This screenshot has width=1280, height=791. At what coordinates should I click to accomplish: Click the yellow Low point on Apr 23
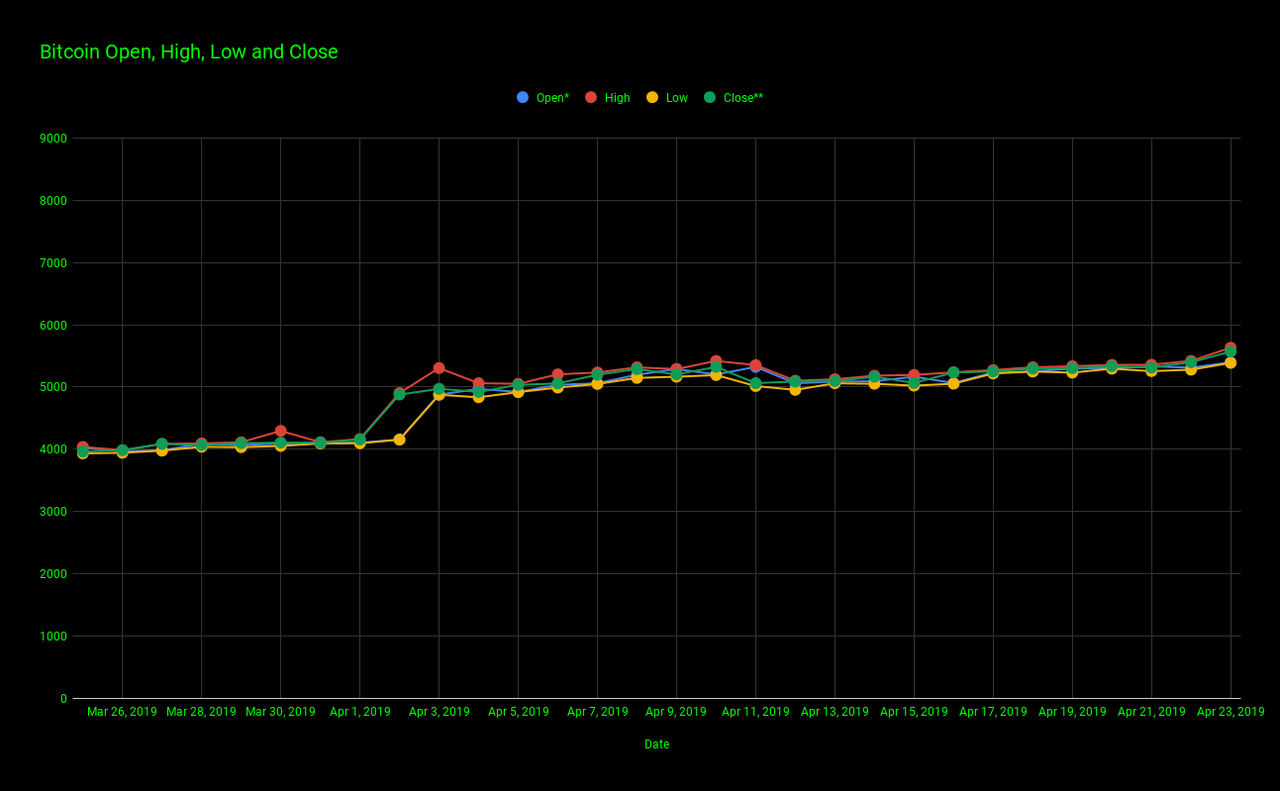[1230, 363]
